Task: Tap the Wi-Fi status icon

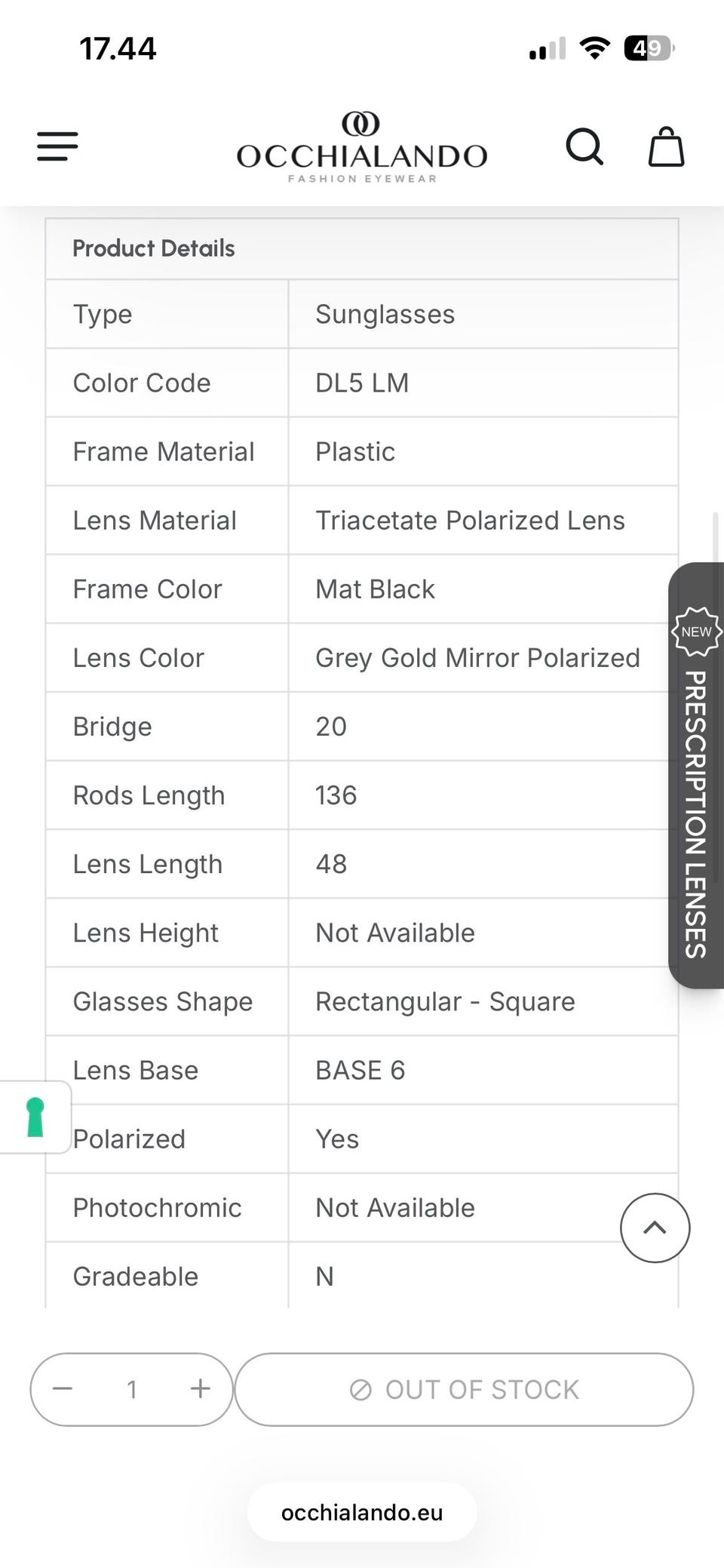Action: pos(594,49)
